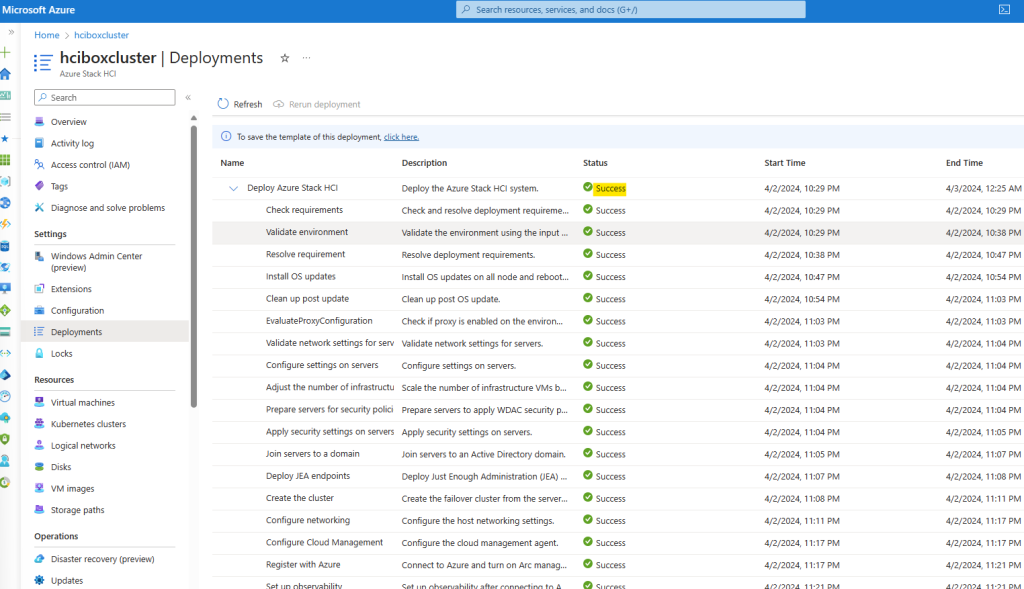Click the Rerun deployment cloud icon

278,104
